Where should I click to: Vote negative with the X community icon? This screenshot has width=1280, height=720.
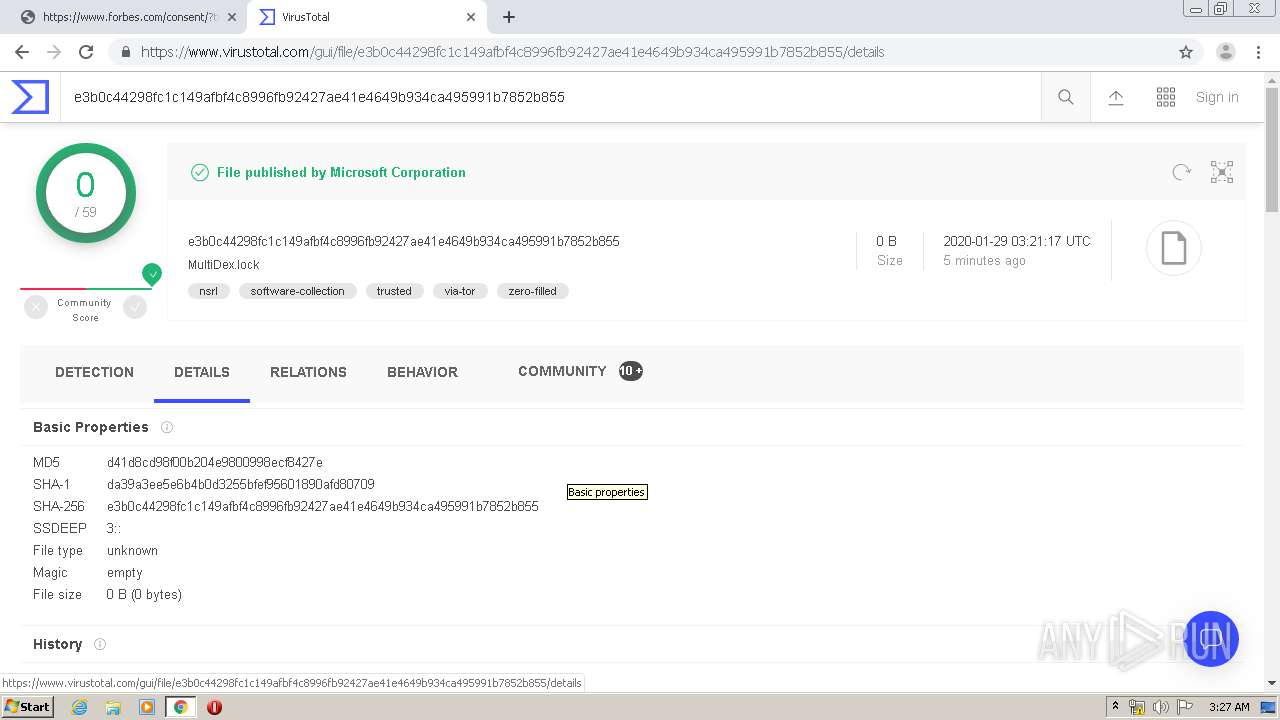tap(36, 308)
